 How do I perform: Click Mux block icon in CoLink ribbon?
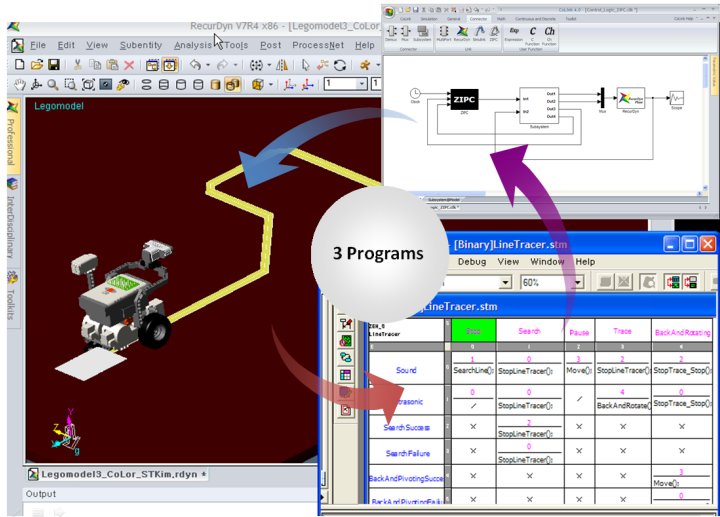click(405, 34)
